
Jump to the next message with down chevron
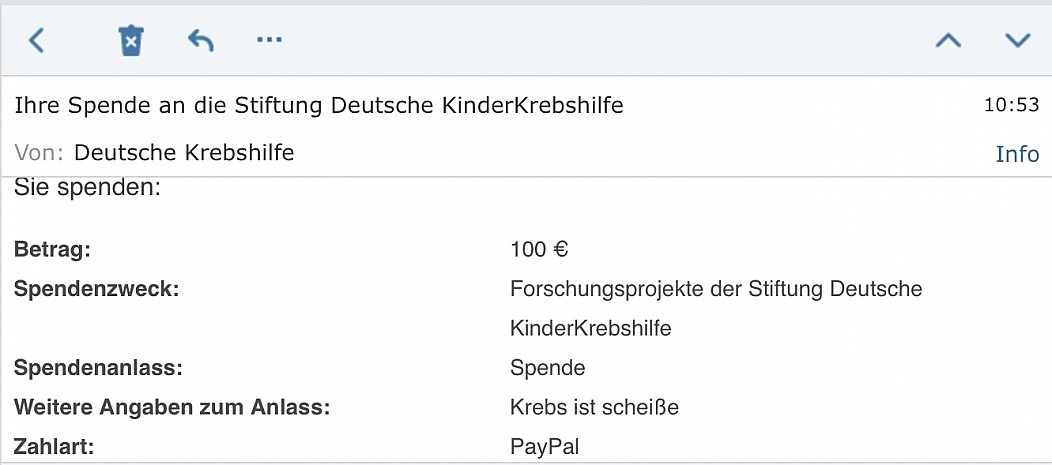(1018, 40)
